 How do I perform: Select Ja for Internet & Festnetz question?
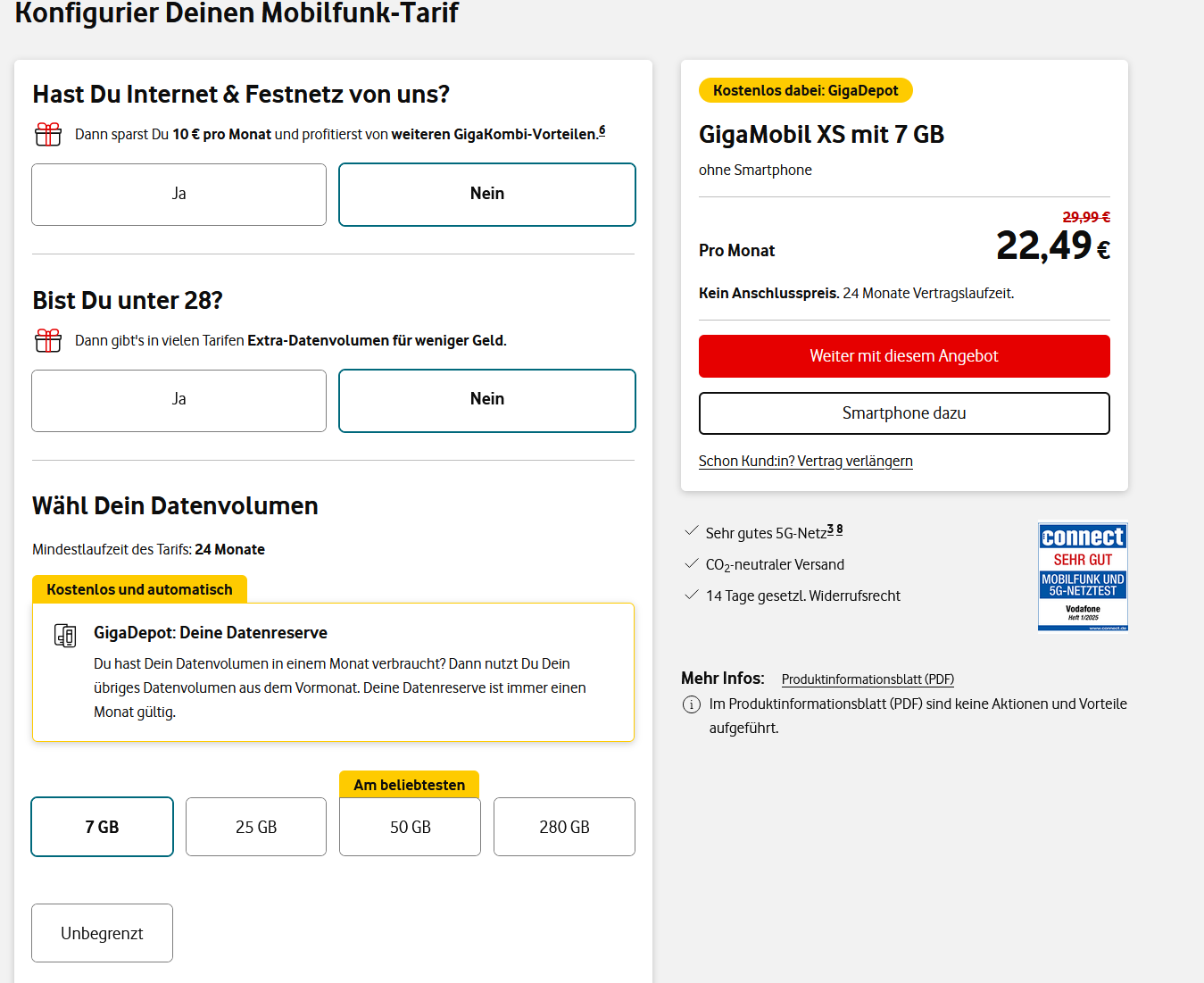[x=179, y=195]
